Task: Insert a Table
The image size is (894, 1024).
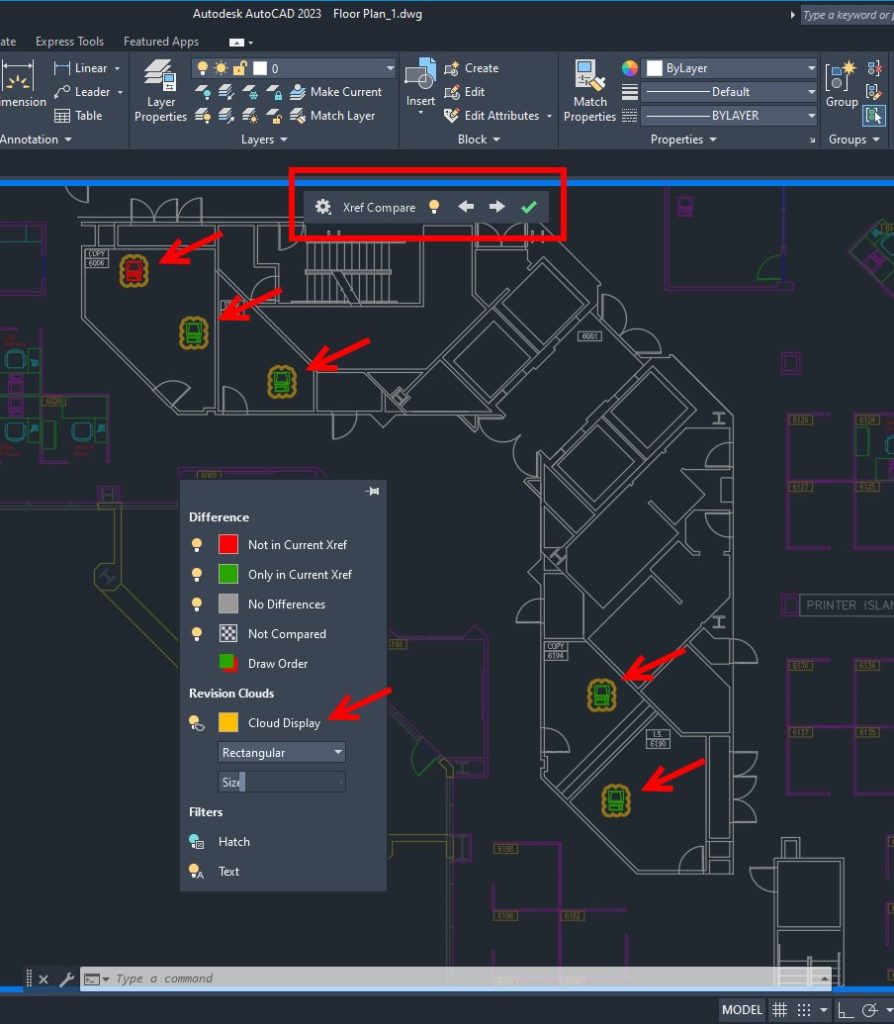Action: click(x=78, y=116)
